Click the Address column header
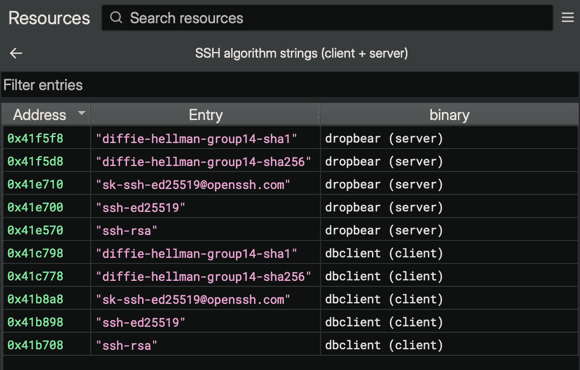580x370 pixels. (45, 115)
